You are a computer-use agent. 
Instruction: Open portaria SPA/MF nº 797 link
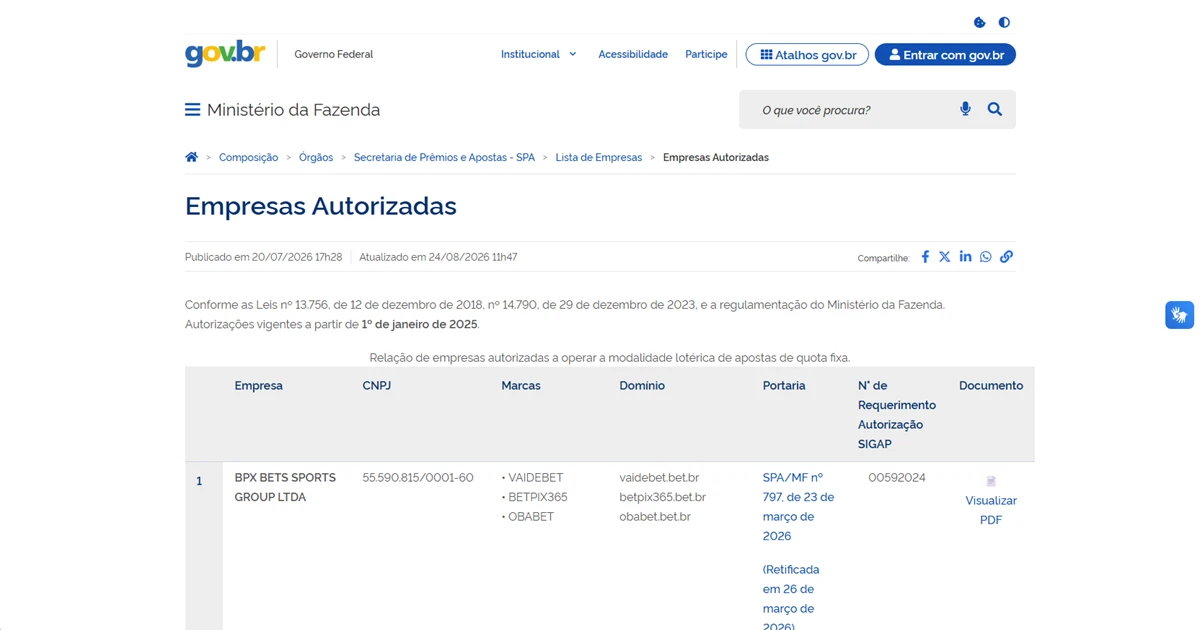click(798, 507)
